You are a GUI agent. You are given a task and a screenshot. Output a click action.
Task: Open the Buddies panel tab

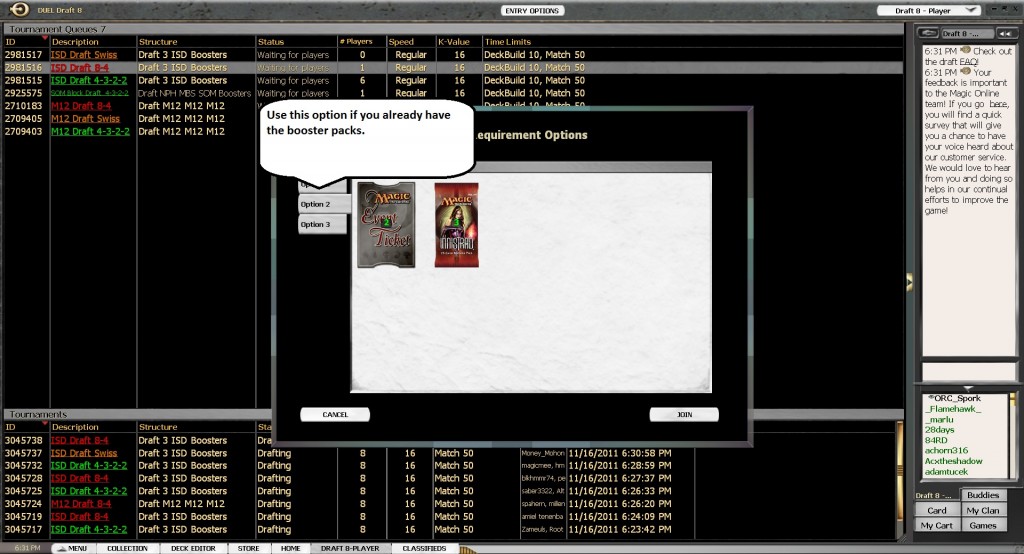[x=983, y=495]
